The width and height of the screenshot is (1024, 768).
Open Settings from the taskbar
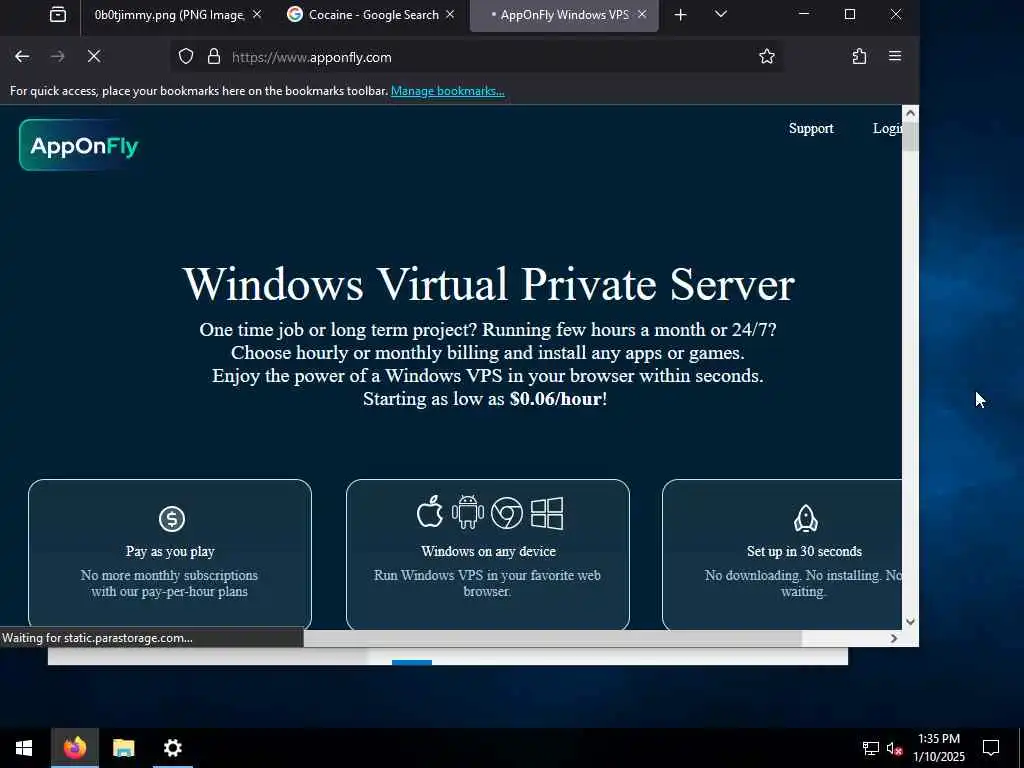point(172,748)
